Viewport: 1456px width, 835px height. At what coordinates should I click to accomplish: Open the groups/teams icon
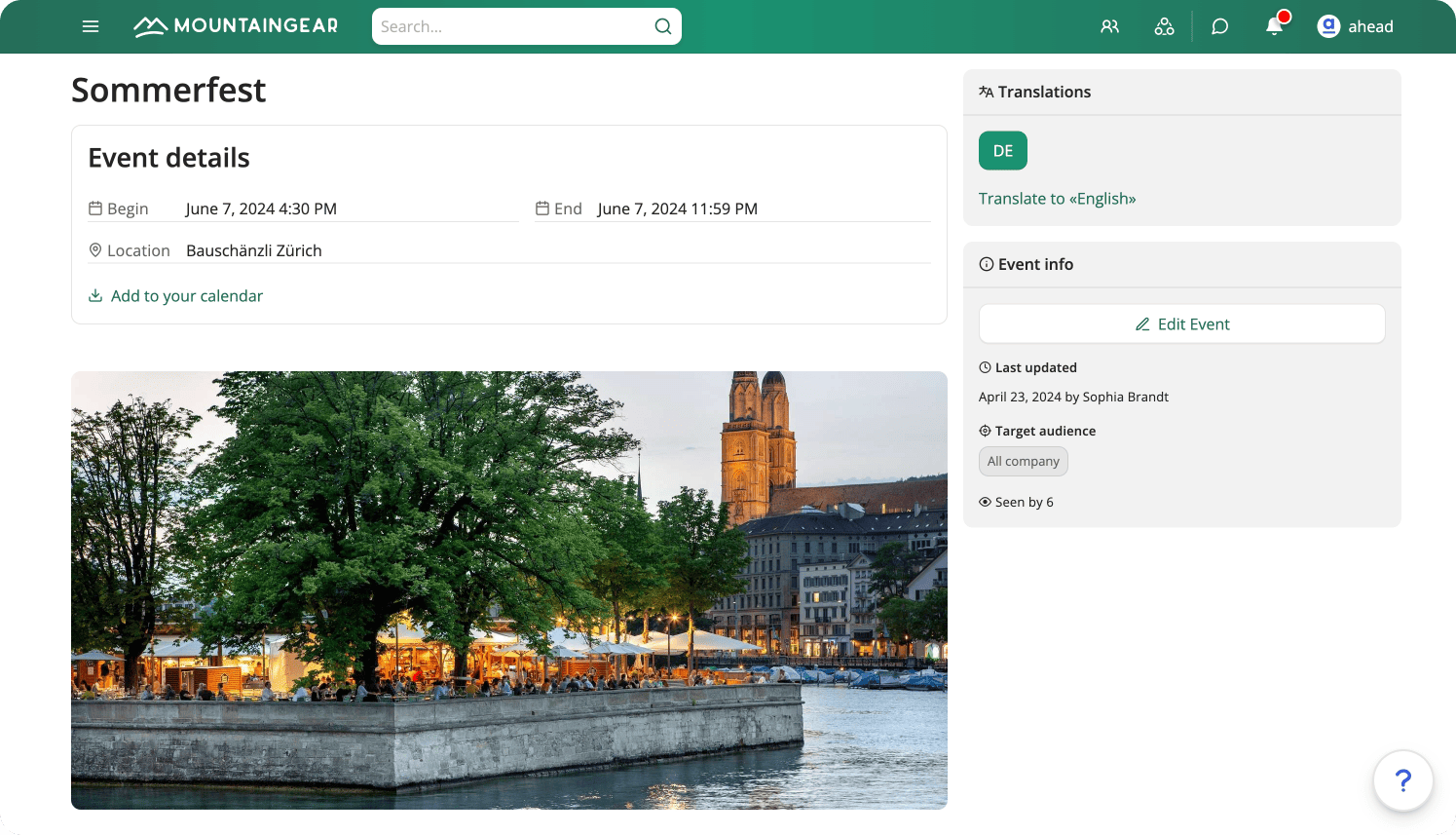(x=1165, y=27)
